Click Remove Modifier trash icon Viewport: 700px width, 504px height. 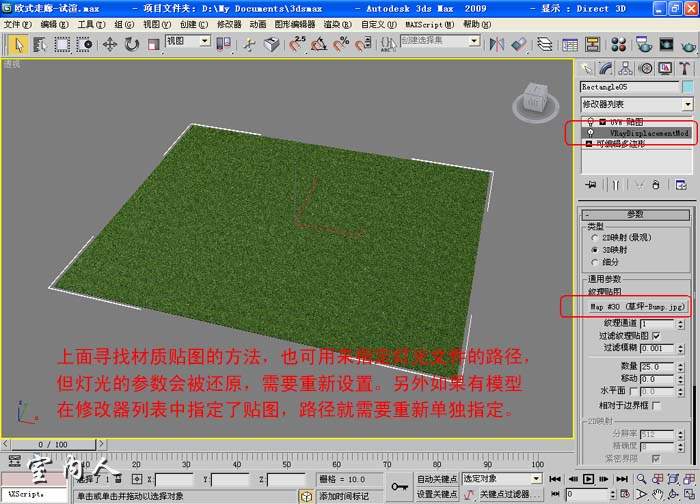point(656,185)
